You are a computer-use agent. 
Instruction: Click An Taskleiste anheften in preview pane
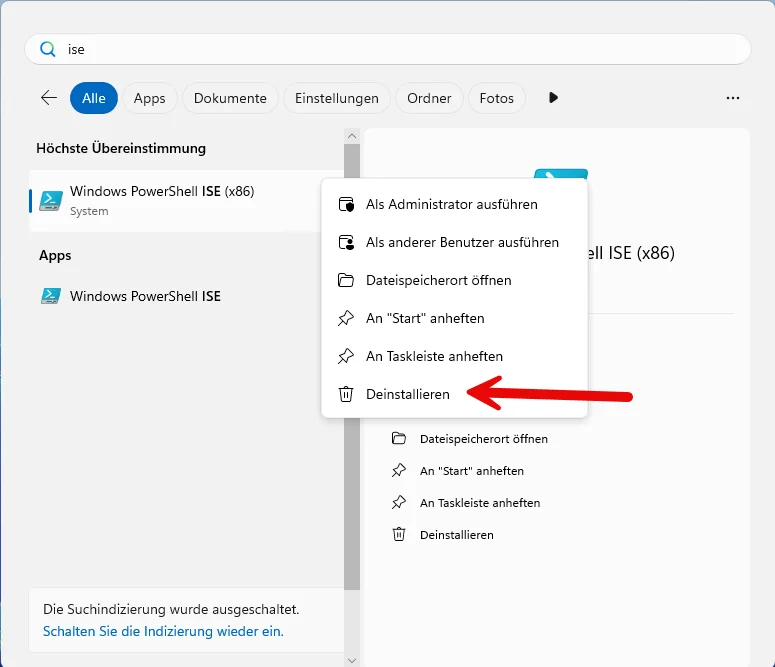(x=480, y=503)
